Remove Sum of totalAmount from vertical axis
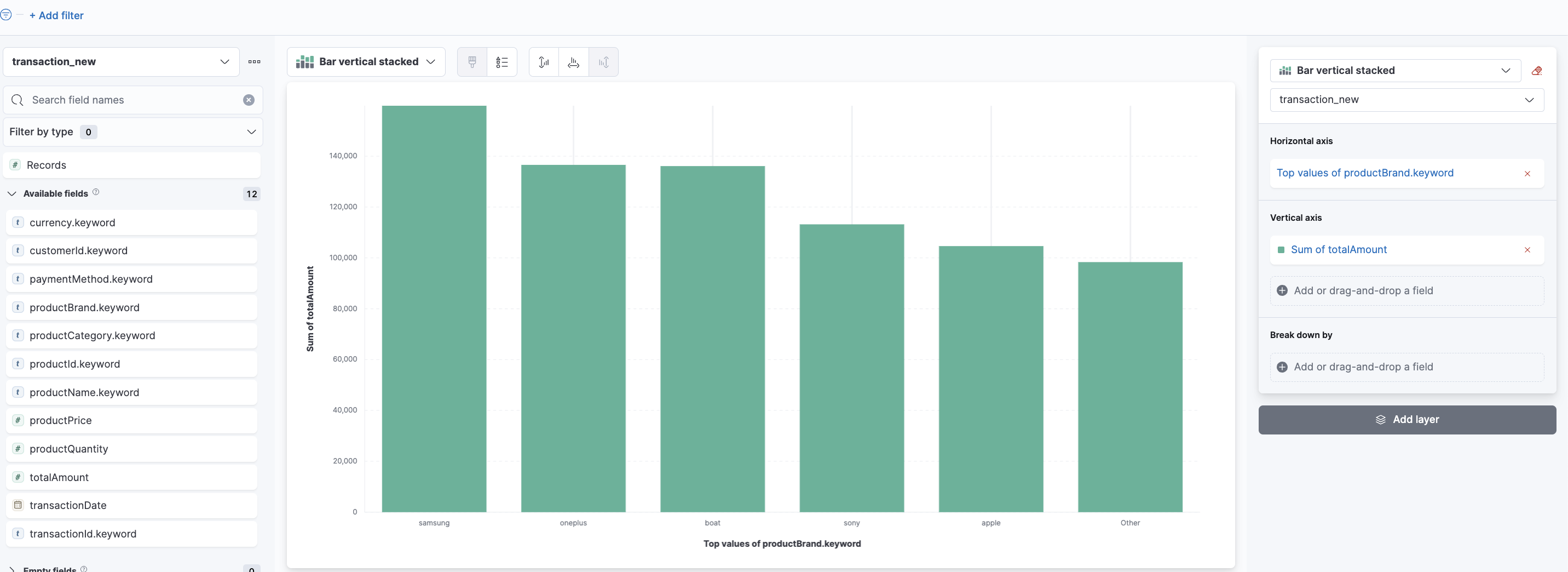The width and height of the screenshot is (1568, 572). click(1527, 250)
